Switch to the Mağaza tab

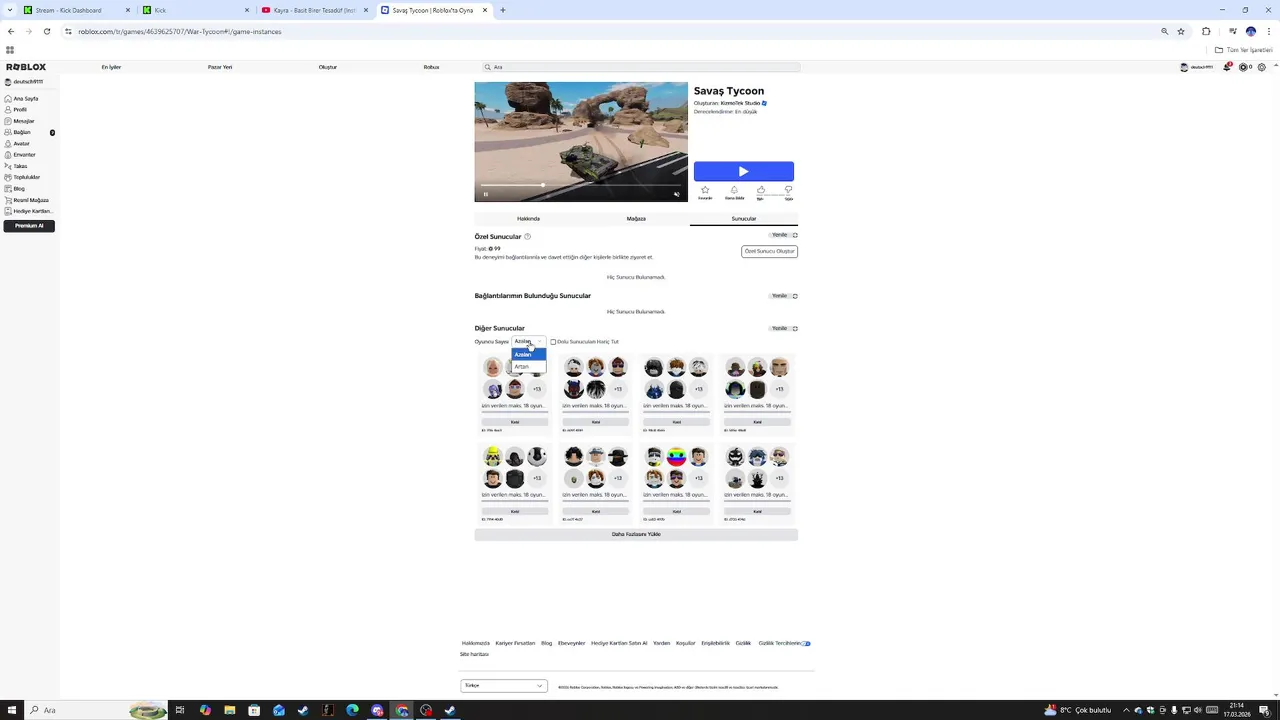pos(636,218)
